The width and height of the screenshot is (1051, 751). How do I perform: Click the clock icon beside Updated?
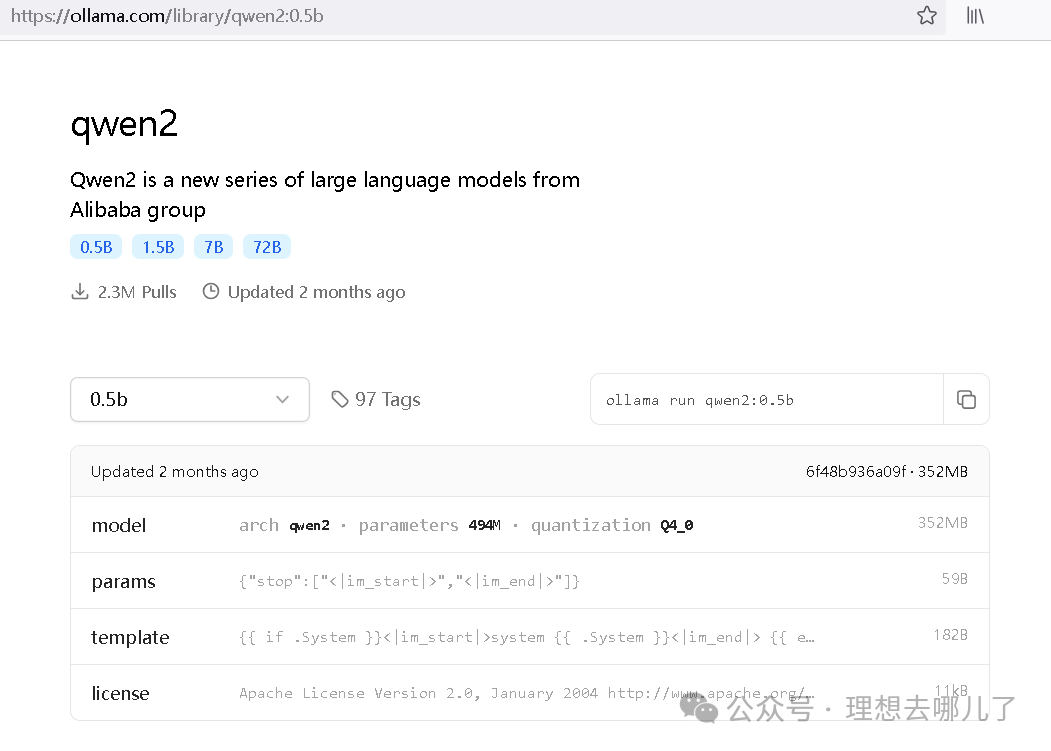[211, 292]
